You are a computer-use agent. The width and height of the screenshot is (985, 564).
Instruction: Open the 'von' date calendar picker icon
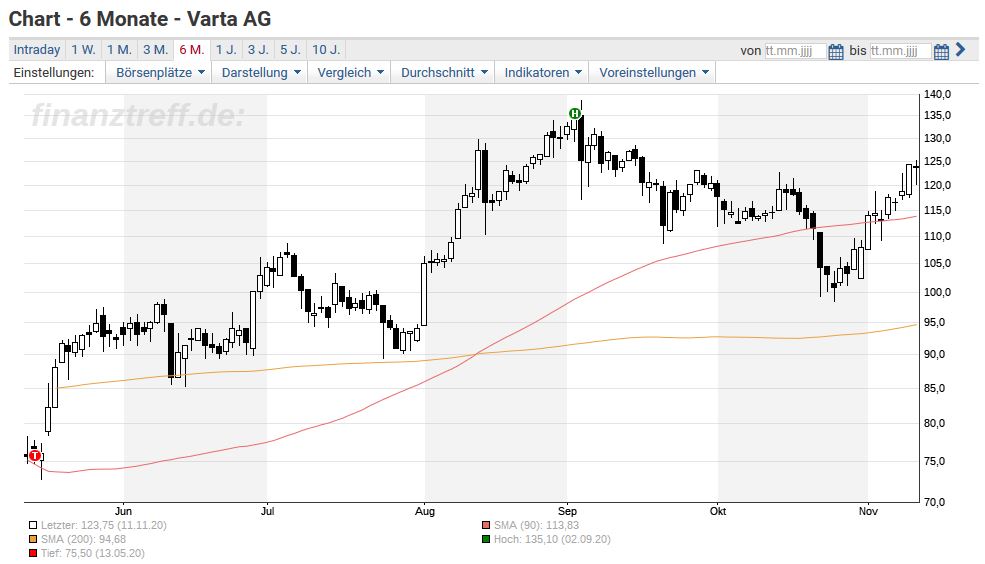point(835,51)
